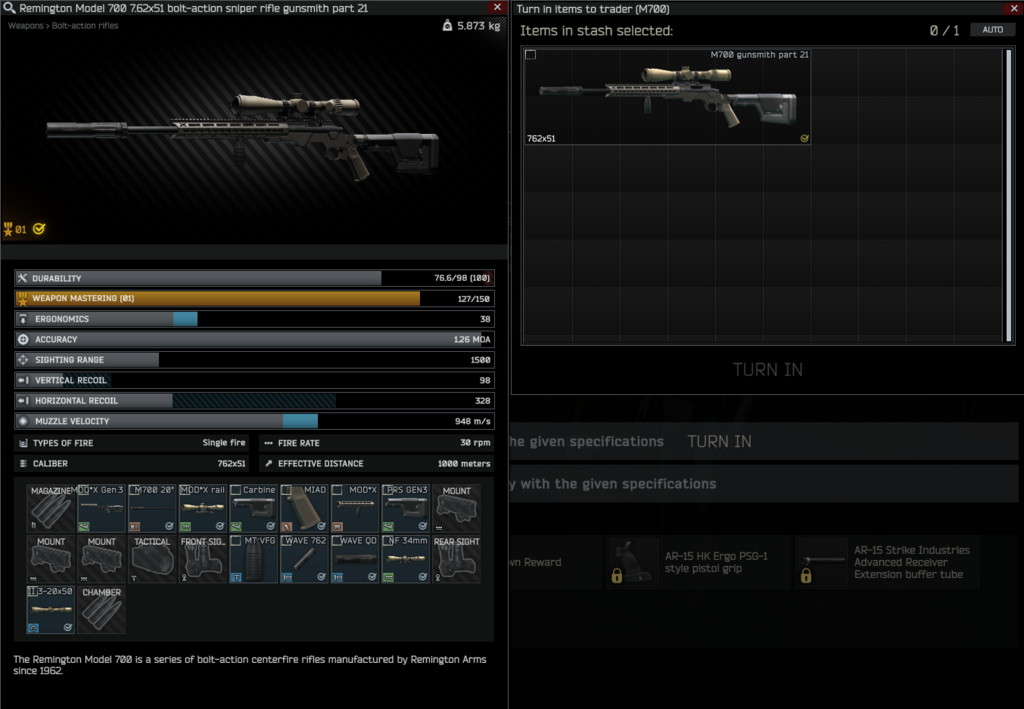
Task: Select the 3-20x50 scope mod slot
Action: pyautogui.click(x=51, y=610)
